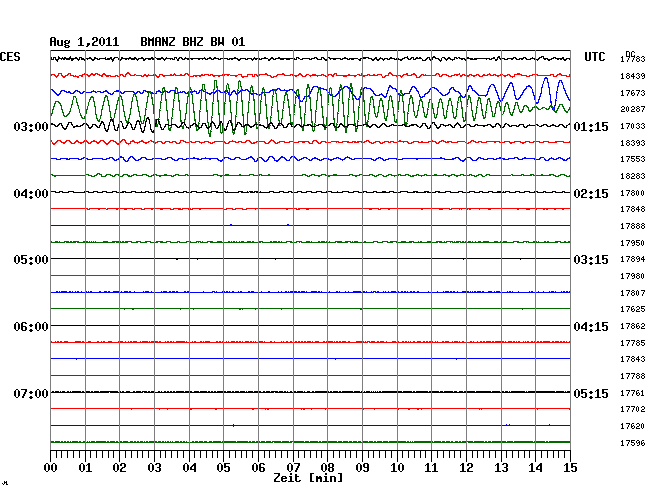Click the offset value "17807"
650x494 pixels.
coord(633,293)
